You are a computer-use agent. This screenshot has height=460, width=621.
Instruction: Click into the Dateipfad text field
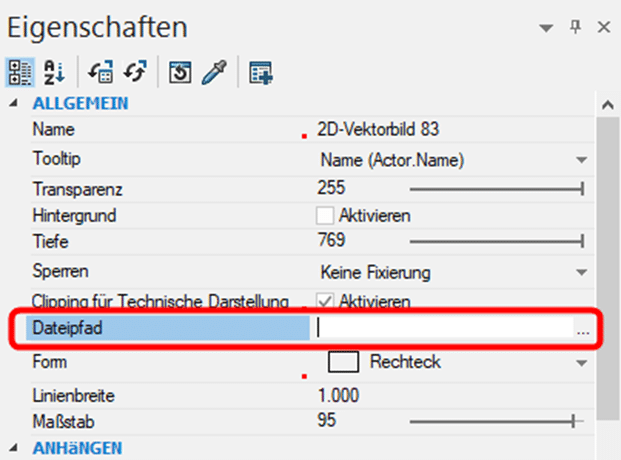444,328
